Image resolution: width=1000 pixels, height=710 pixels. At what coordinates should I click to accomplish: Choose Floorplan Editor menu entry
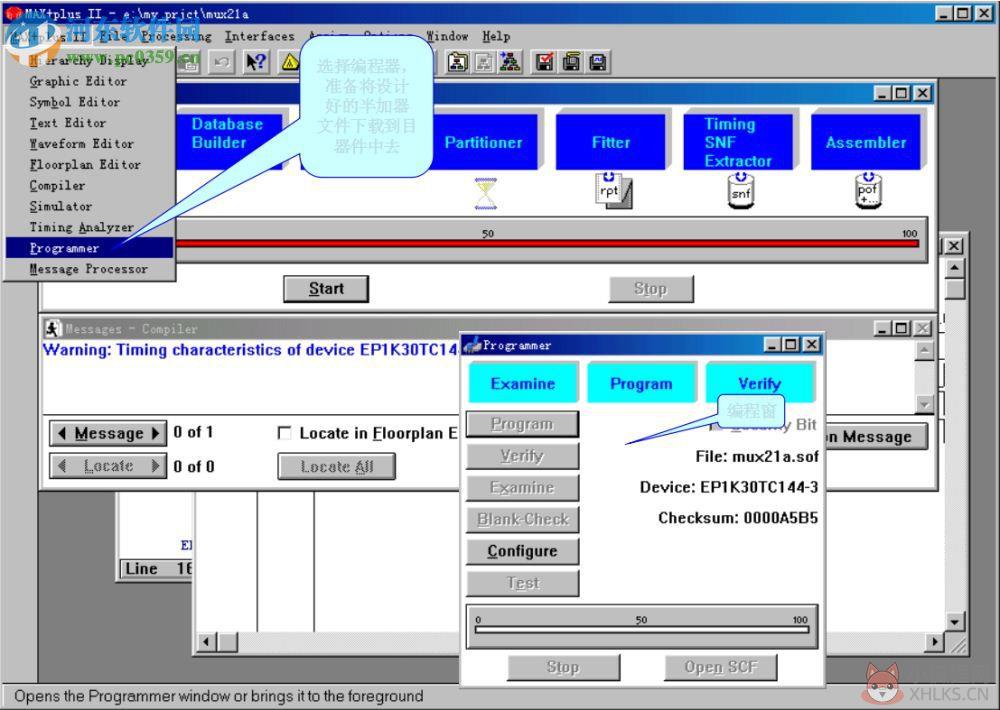[89, 165]
